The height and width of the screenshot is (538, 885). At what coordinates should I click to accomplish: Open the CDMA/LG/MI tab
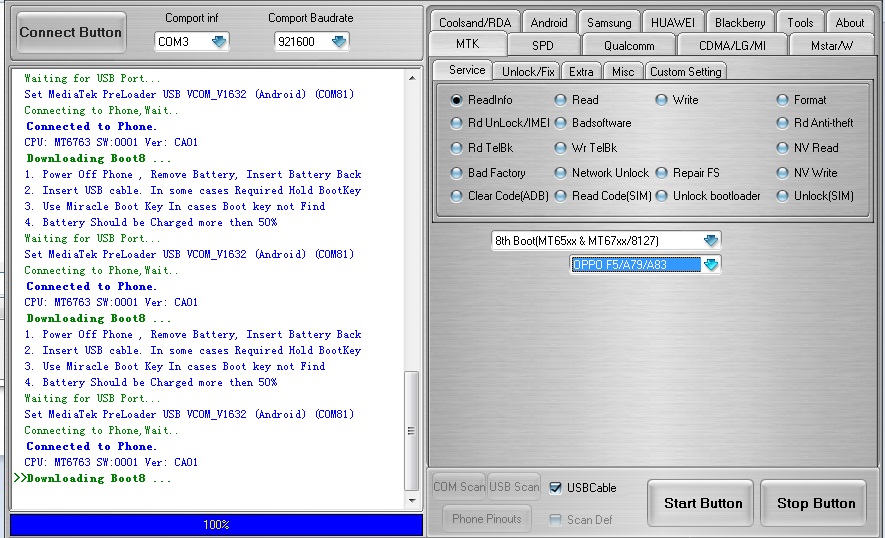pyautogui.click(x=732, y=45)
